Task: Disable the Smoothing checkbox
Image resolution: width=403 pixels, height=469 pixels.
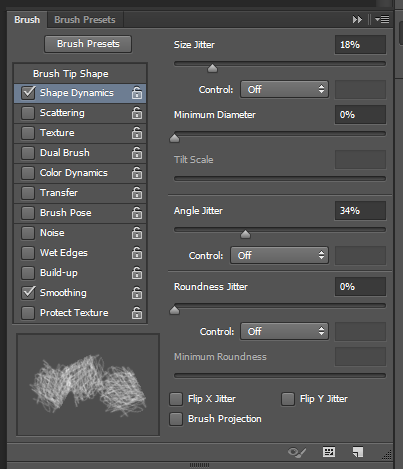Action: click(28, 293)
